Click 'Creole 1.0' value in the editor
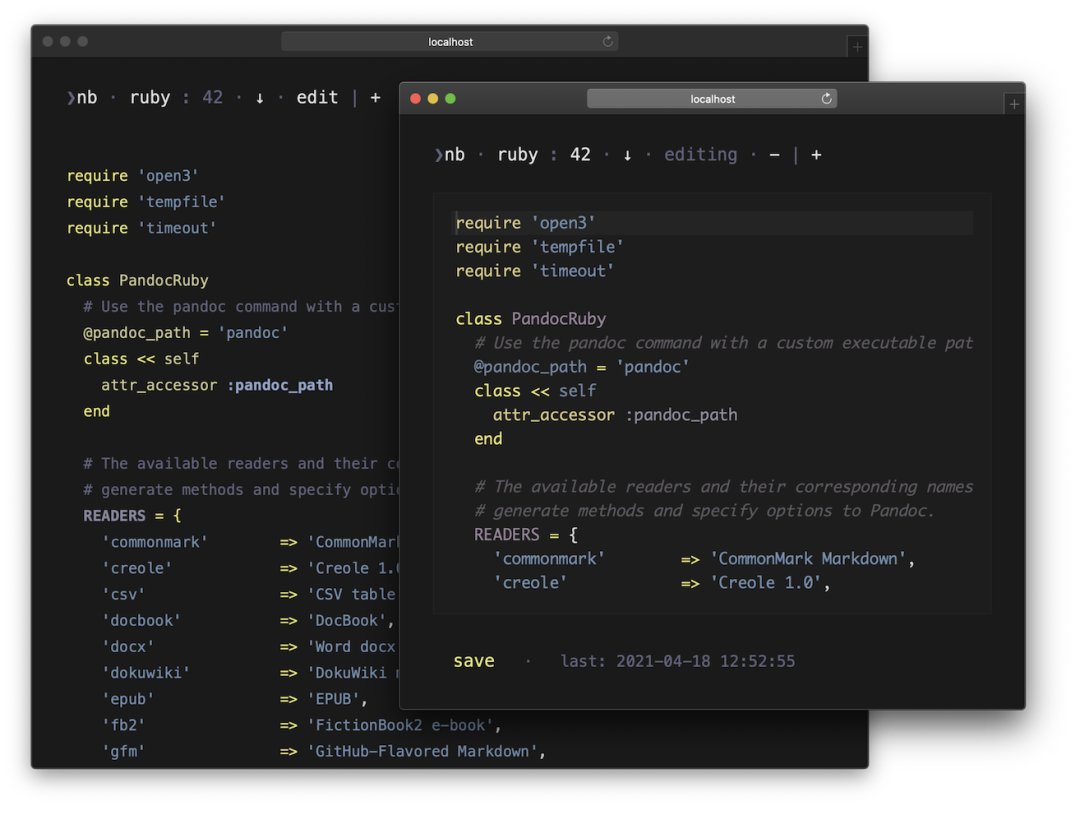This screenshot has height=815, width=1080. [766, 583]
